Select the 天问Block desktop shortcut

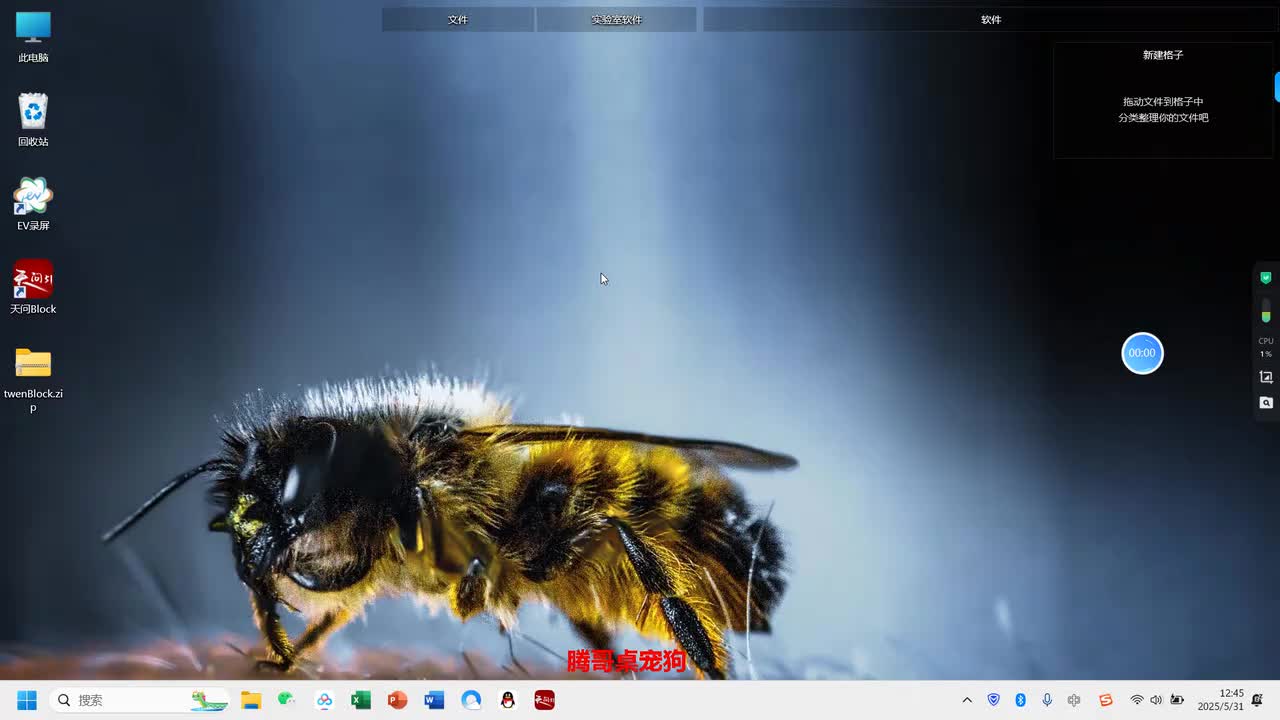coord(33,288)
